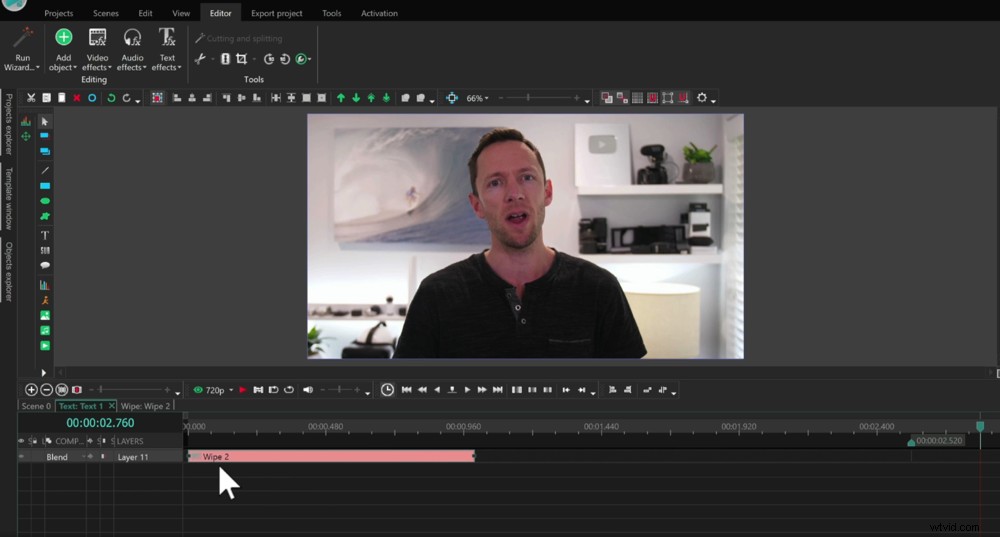Image resolution: width=1000 pixels, height=537 pixels.
Task: Click the red X delete icon
Action: 77,98
